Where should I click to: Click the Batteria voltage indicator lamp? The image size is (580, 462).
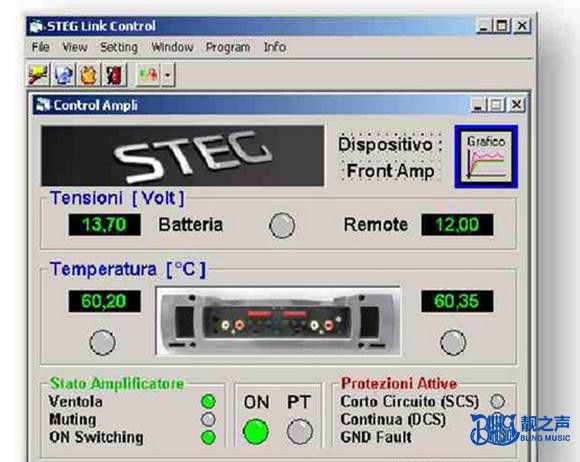(x=282, y=225)
